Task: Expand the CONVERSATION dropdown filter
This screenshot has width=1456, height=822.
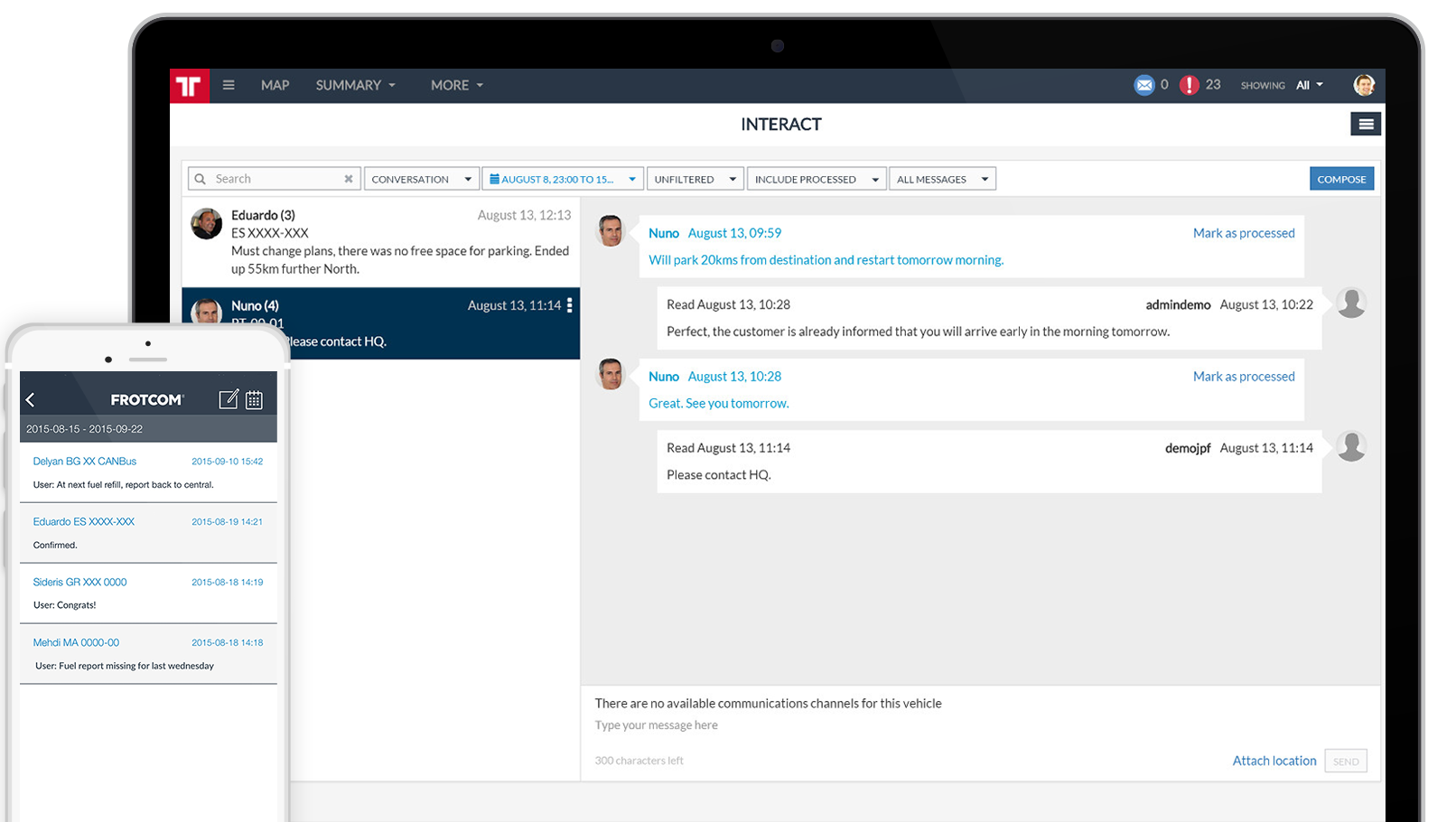Action: tap(421, 179)
